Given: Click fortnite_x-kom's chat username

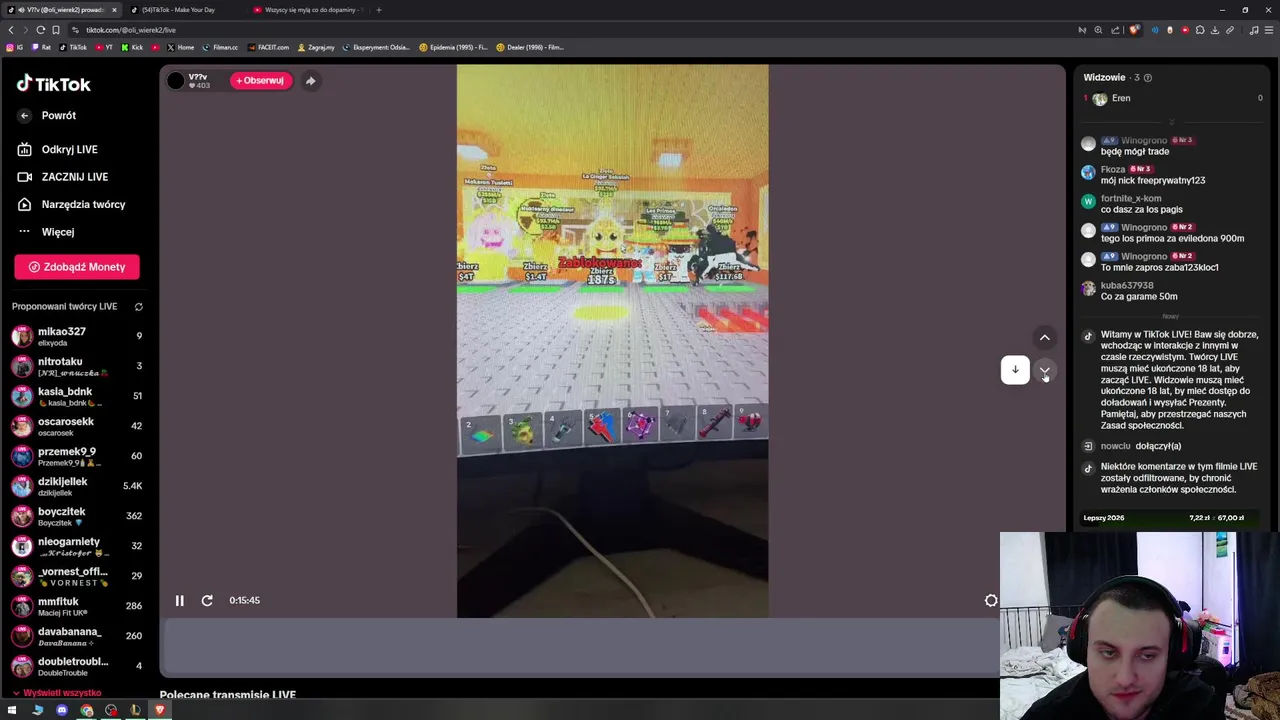Looking at the screenshot, I should [x=1131, y=199].
